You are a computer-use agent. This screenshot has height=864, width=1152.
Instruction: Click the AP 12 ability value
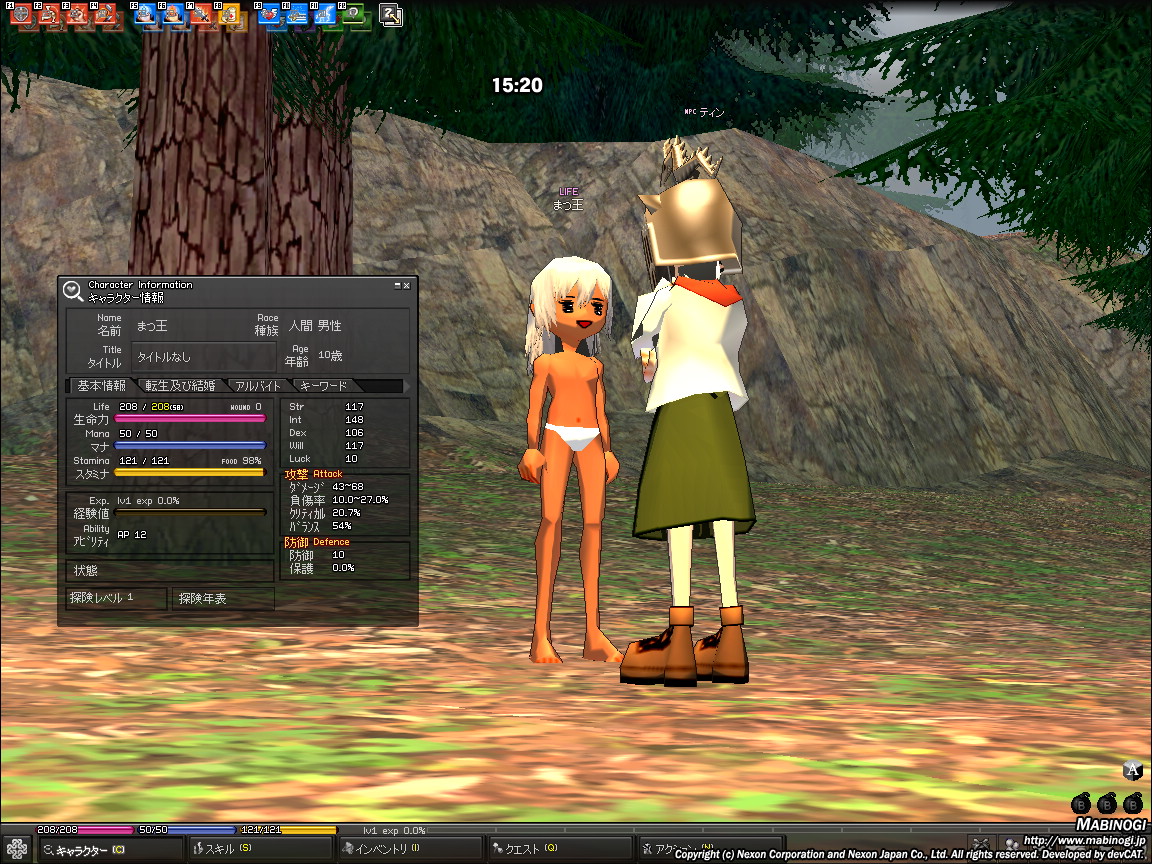pos(132,535)
